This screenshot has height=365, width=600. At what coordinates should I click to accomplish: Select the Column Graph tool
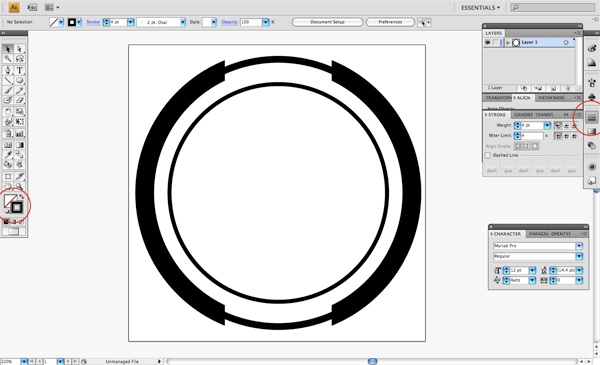[x=20, y=134]
